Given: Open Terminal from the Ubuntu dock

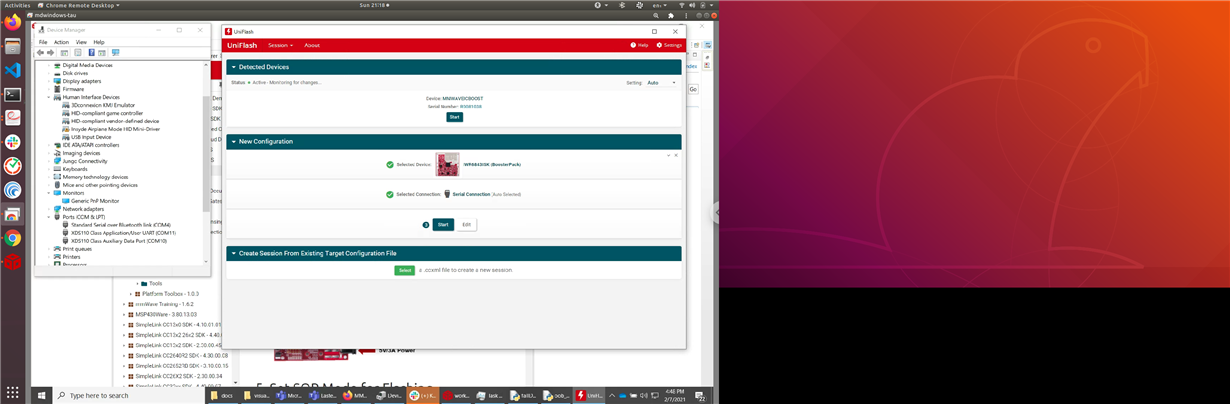Looking at the screenshot, I should [x=12, y=94].
